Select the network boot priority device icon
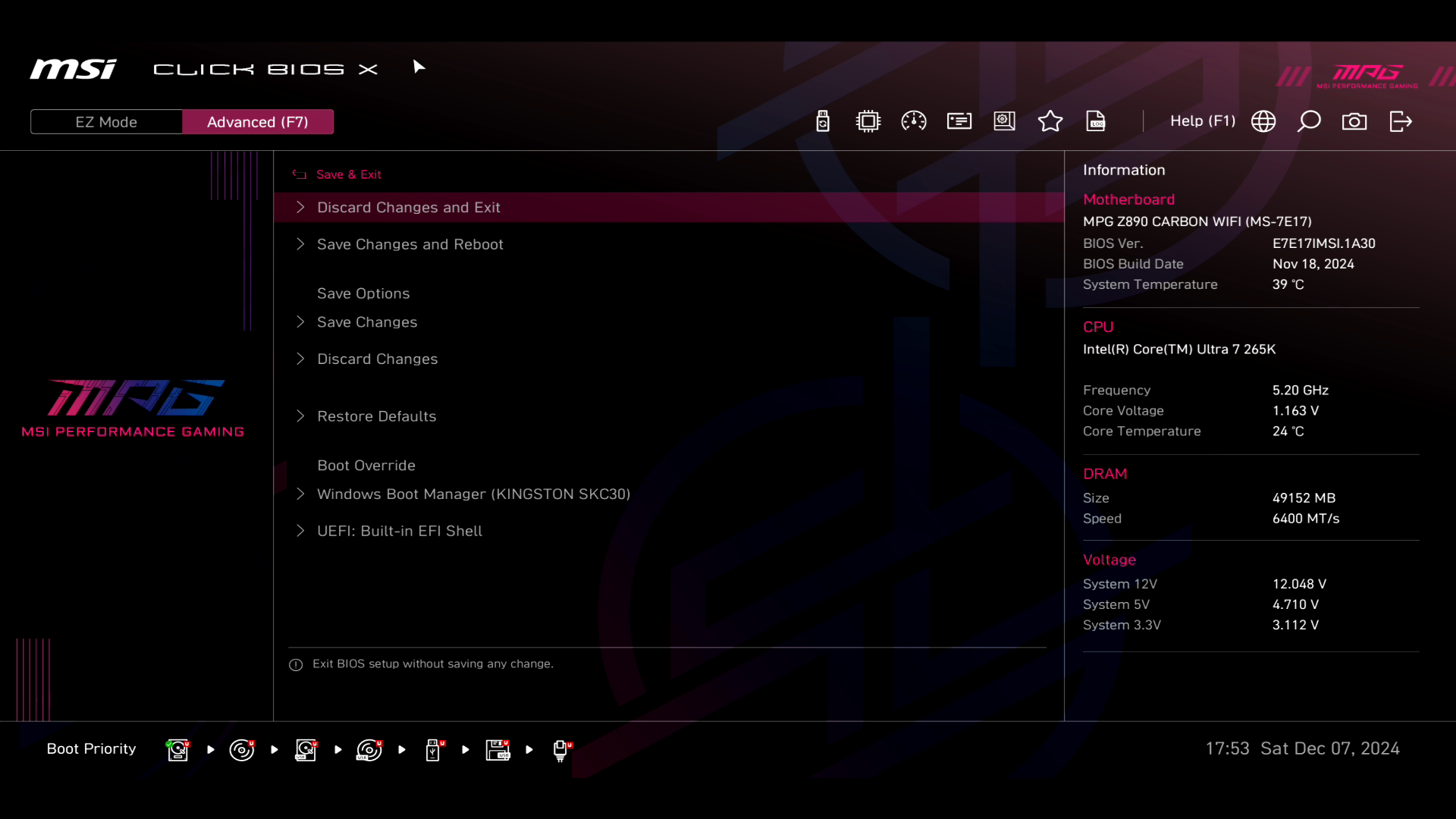Image resolution: width=1456 pixels, height=819 pixels. [x=561, y=750]
